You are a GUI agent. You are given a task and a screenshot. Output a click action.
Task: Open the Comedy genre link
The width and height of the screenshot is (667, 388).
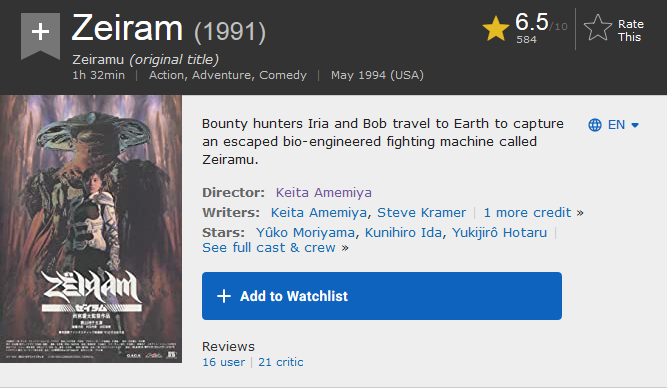pyautogui.click(x=283, y=75)
